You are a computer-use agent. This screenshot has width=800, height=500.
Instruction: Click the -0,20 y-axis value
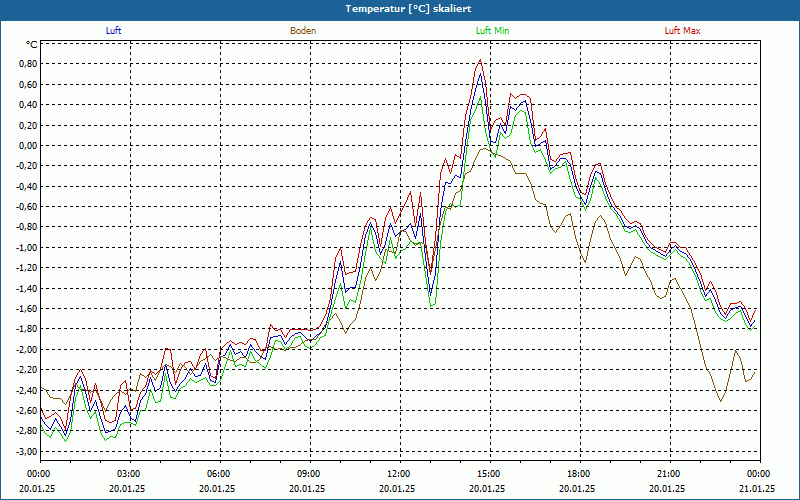28,166
